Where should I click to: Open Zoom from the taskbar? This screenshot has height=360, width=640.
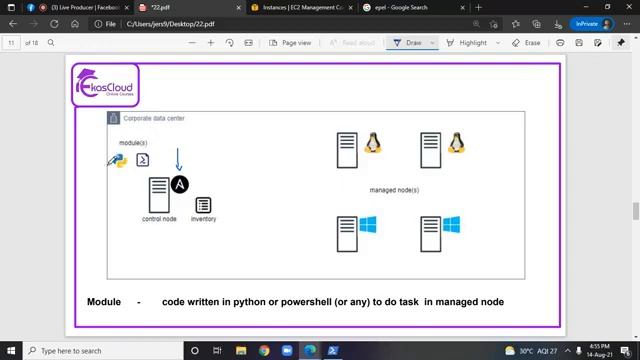pos(287,351)
